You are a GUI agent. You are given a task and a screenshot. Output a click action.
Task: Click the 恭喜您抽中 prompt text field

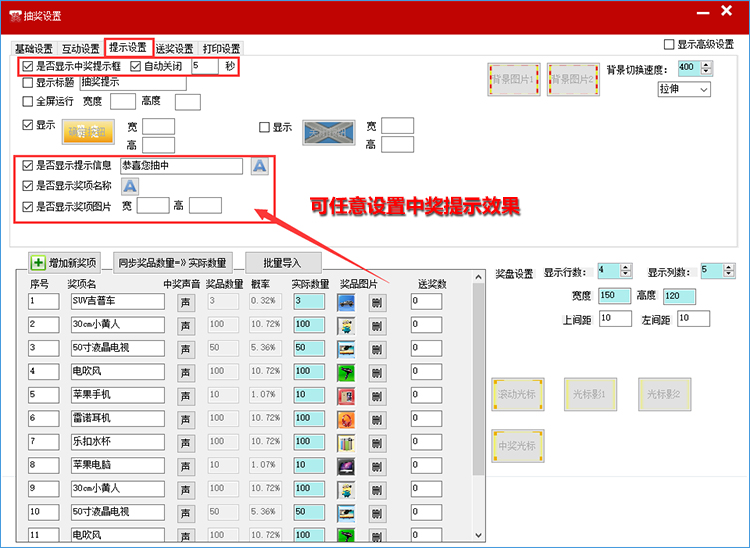click(180, 166)
